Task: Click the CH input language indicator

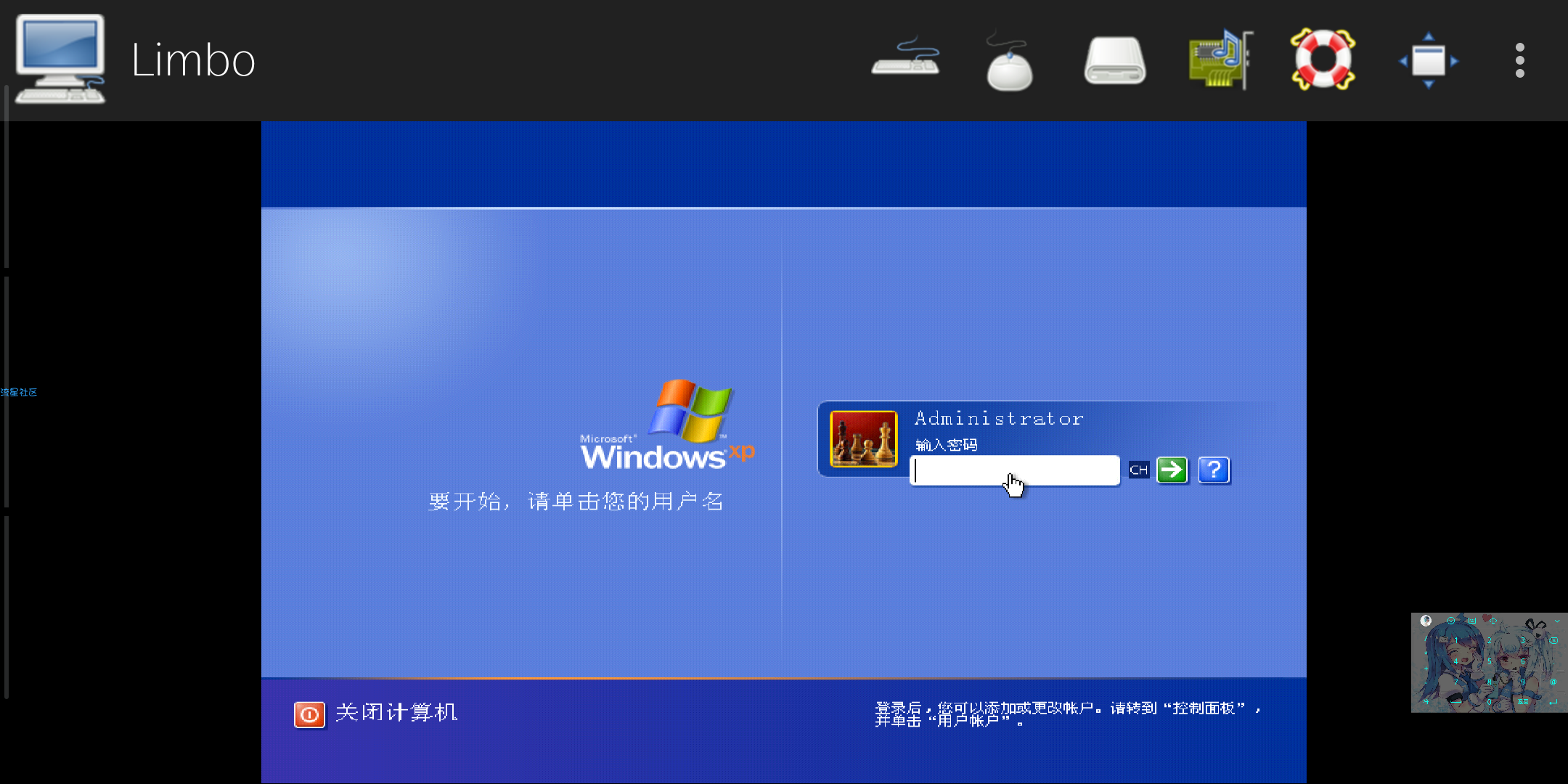Action: pyautogui.click(x=1139, y=470)
